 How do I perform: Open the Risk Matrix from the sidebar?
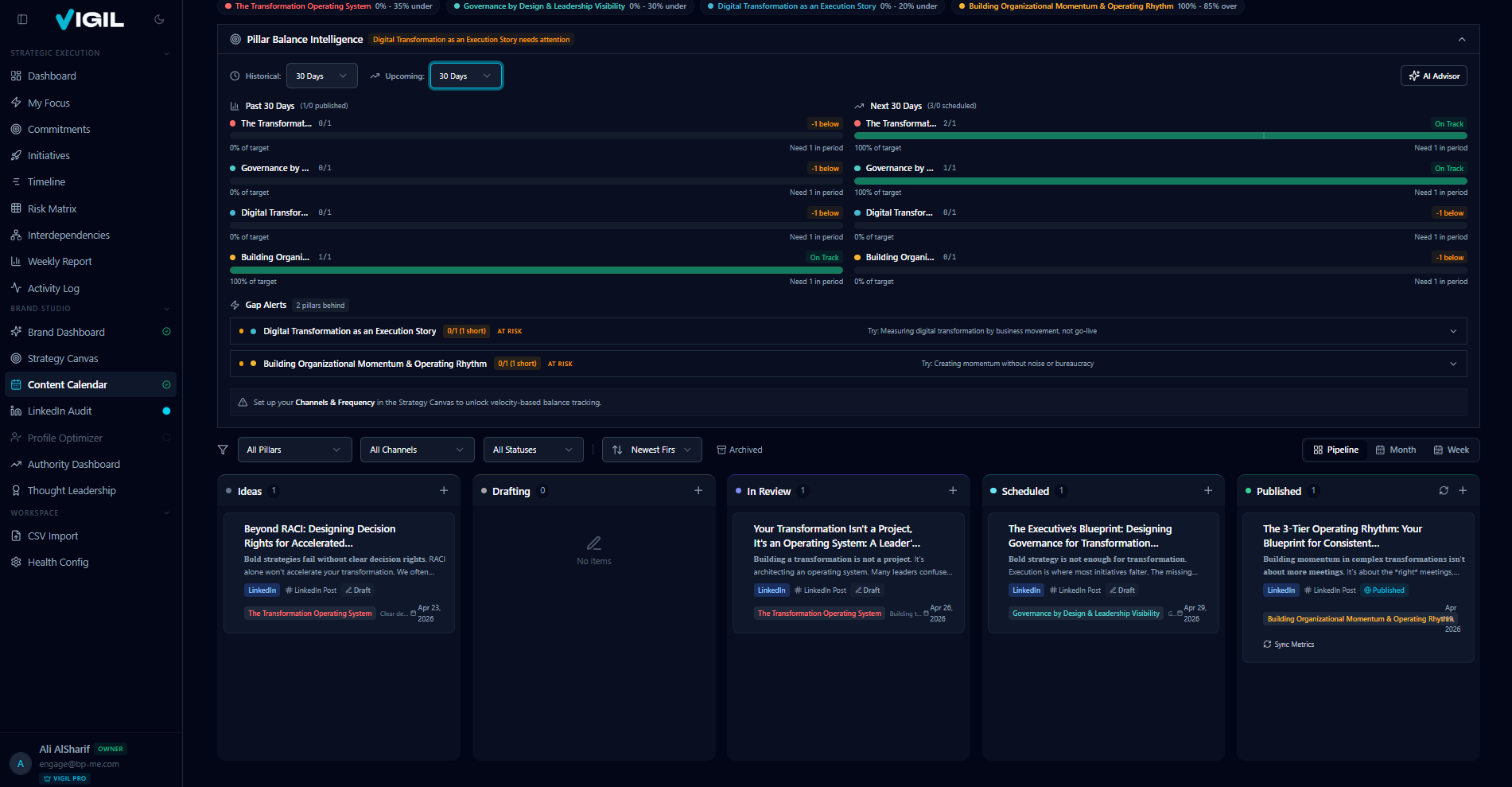click(53, 208)
